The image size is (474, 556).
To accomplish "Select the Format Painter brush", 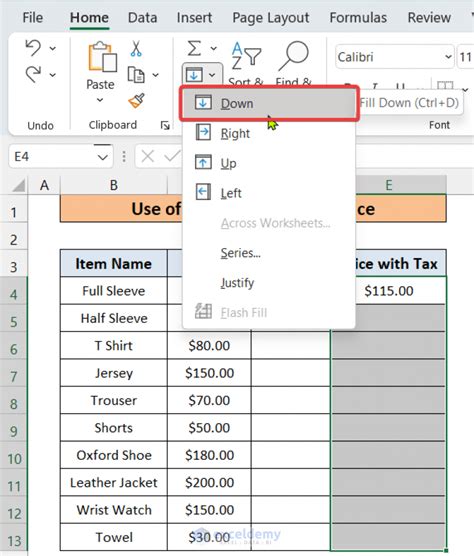I will tap(136, 101).
